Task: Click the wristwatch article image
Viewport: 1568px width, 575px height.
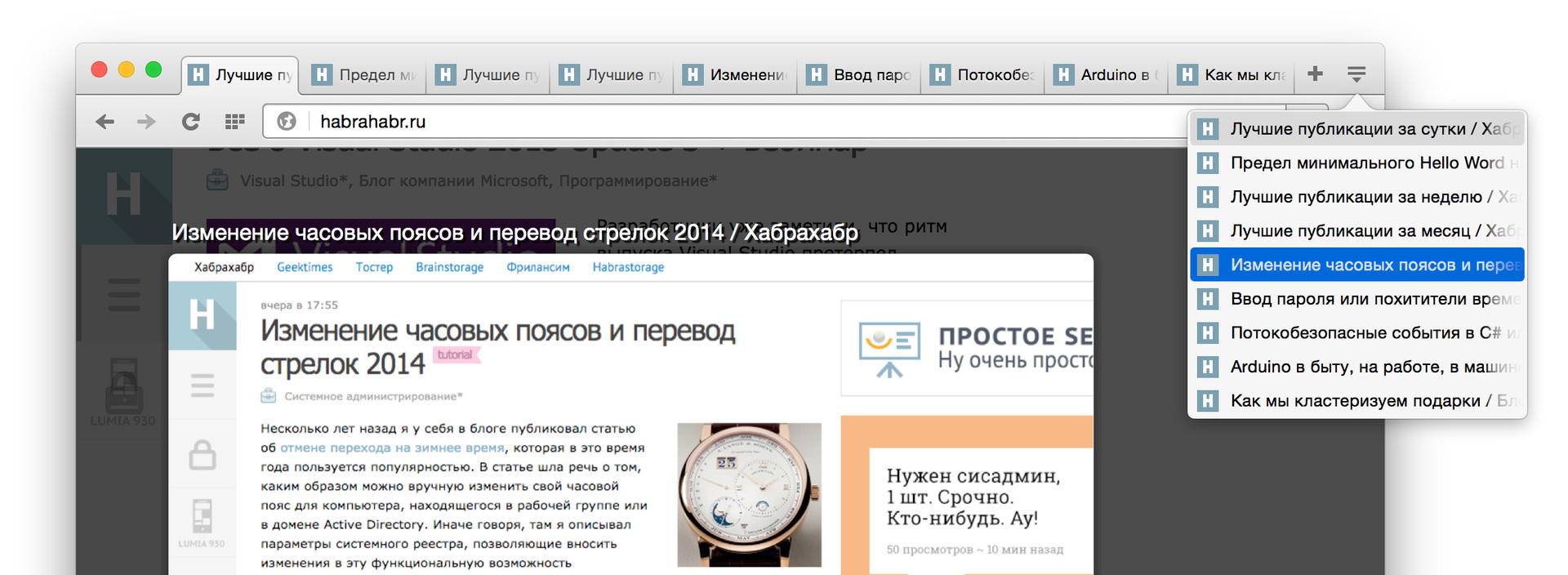Action: (x=749, y=494)
